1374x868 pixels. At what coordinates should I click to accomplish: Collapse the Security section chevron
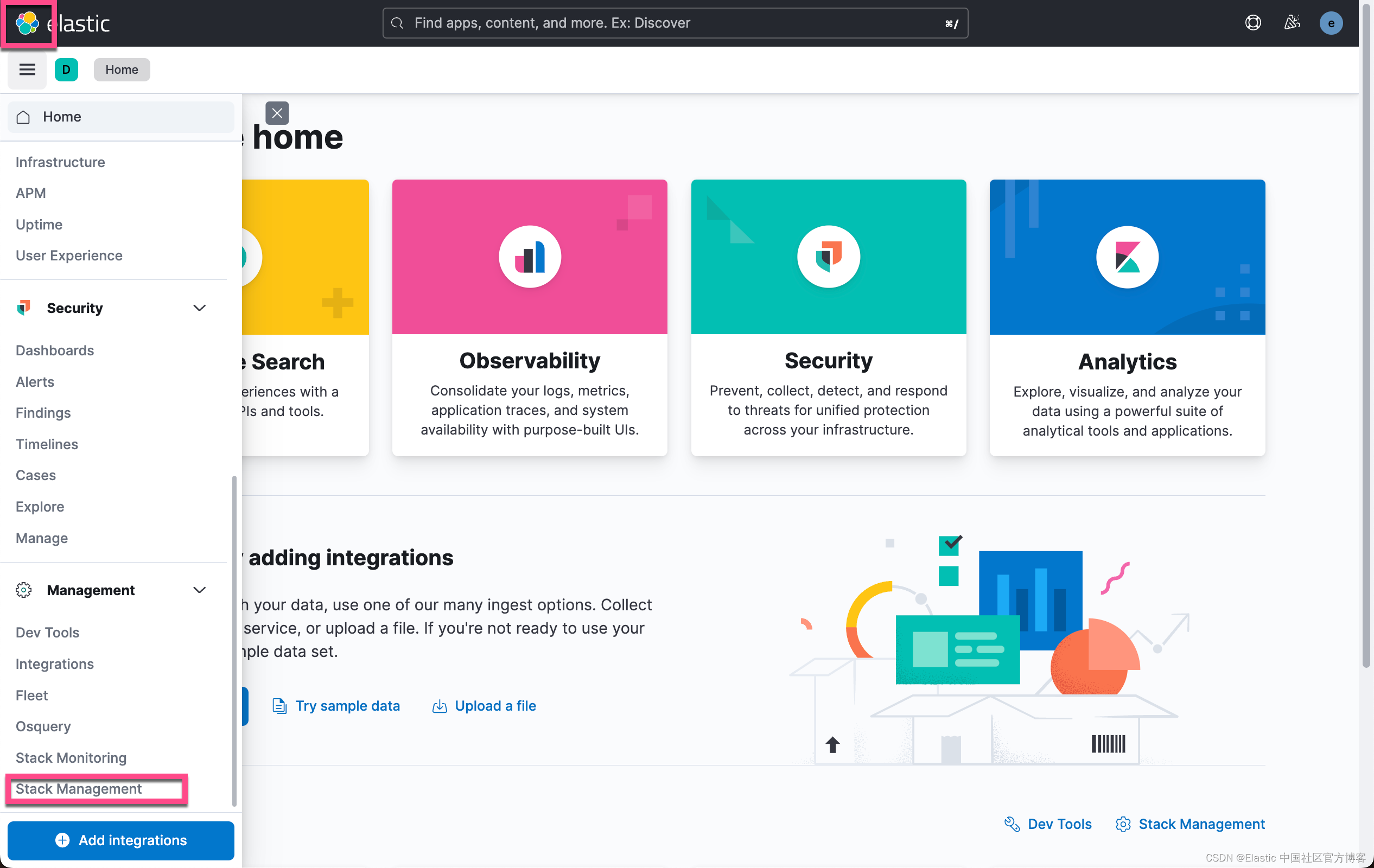click(199, 308)
